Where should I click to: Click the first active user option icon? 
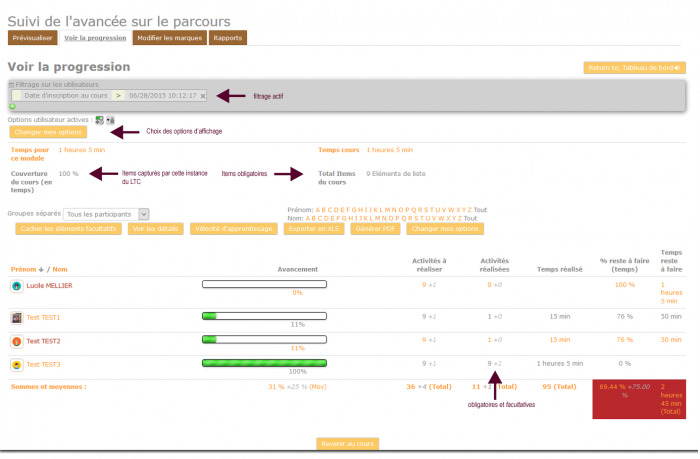pyautogui.click(x=99, y=120)
